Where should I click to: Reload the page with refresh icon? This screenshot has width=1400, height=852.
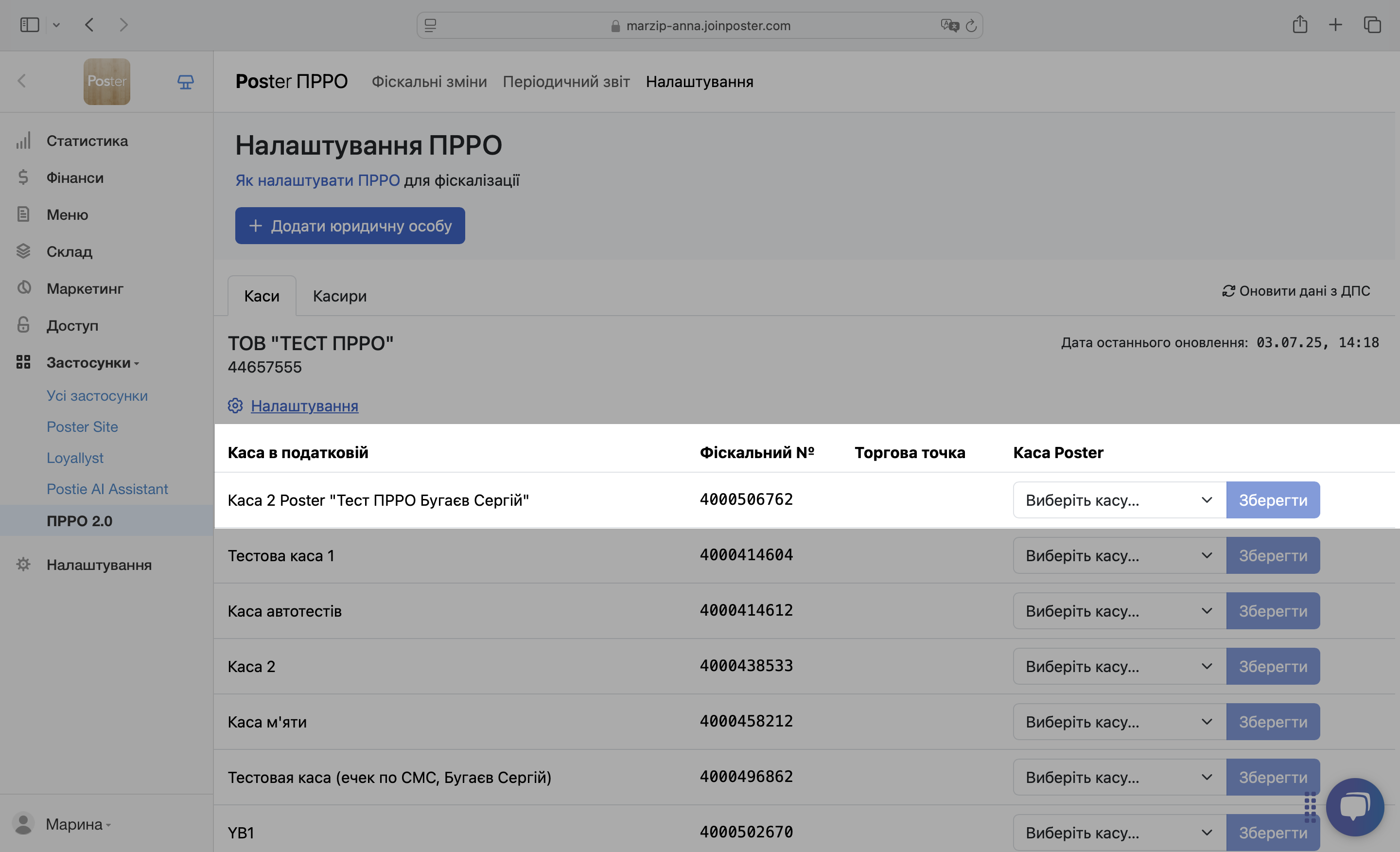pos(971,26)
